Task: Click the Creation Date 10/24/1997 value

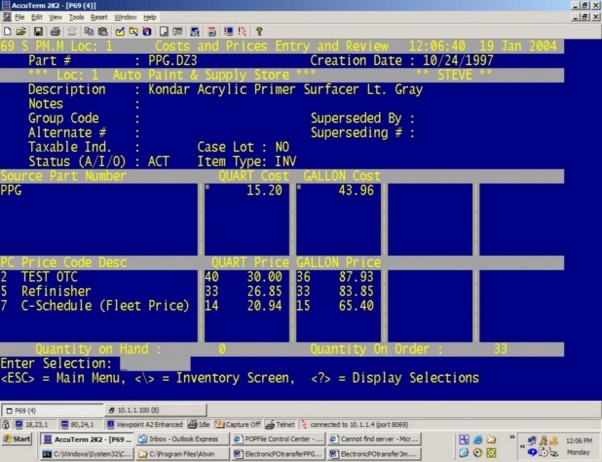Action: point(458,61)
